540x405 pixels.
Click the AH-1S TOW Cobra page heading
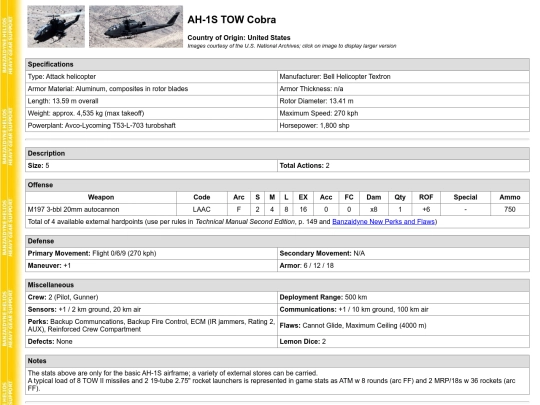232,20
